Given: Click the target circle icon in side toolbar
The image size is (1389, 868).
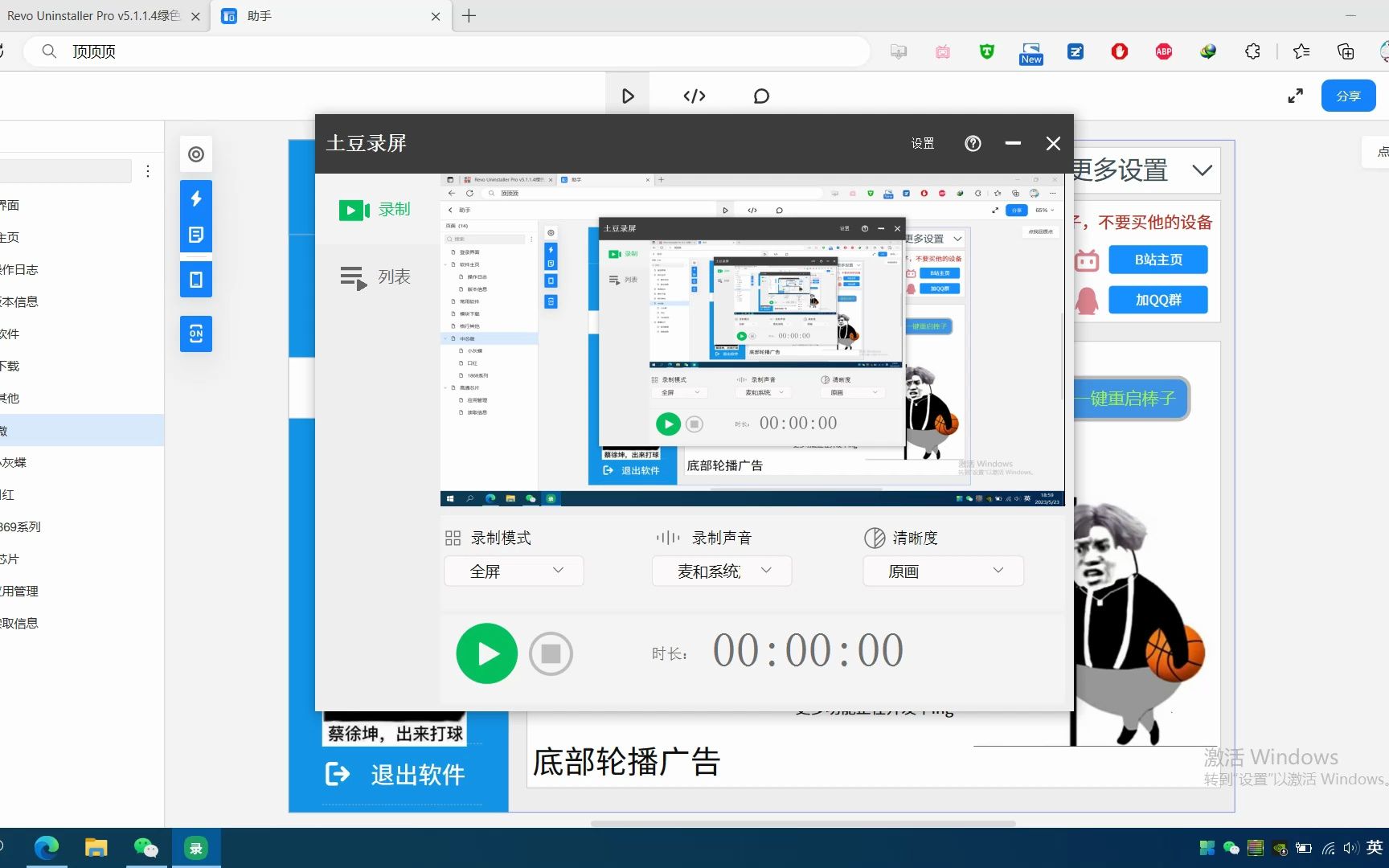Looking at the screenshot, I should point(196,154).
